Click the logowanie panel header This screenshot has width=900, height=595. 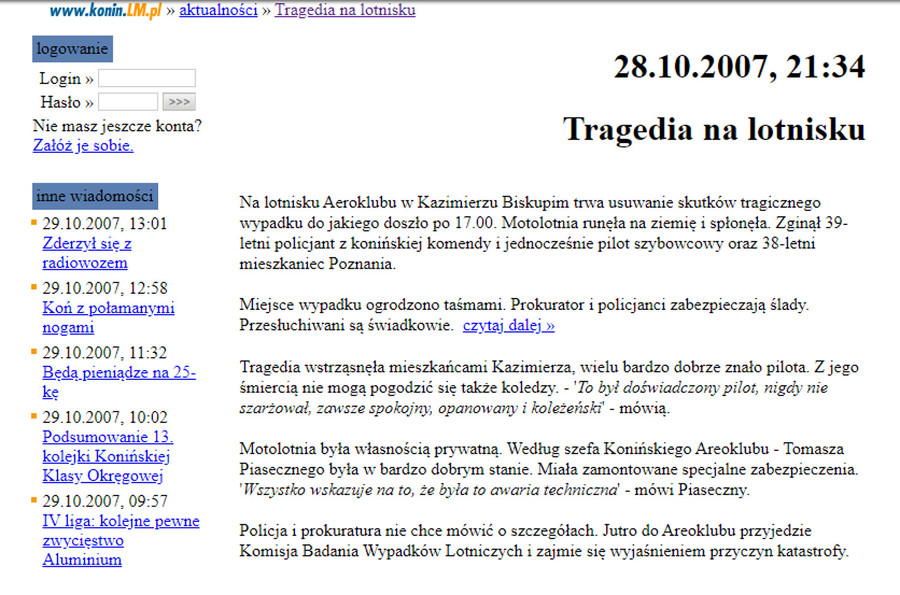pos(72,49)
